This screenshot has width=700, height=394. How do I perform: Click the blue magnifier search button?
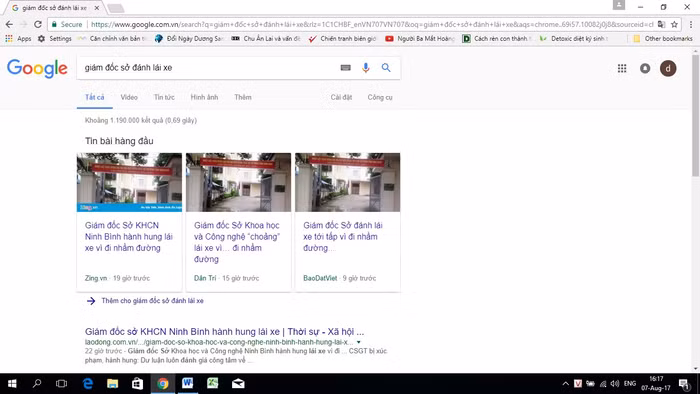(x=386, y=68)
